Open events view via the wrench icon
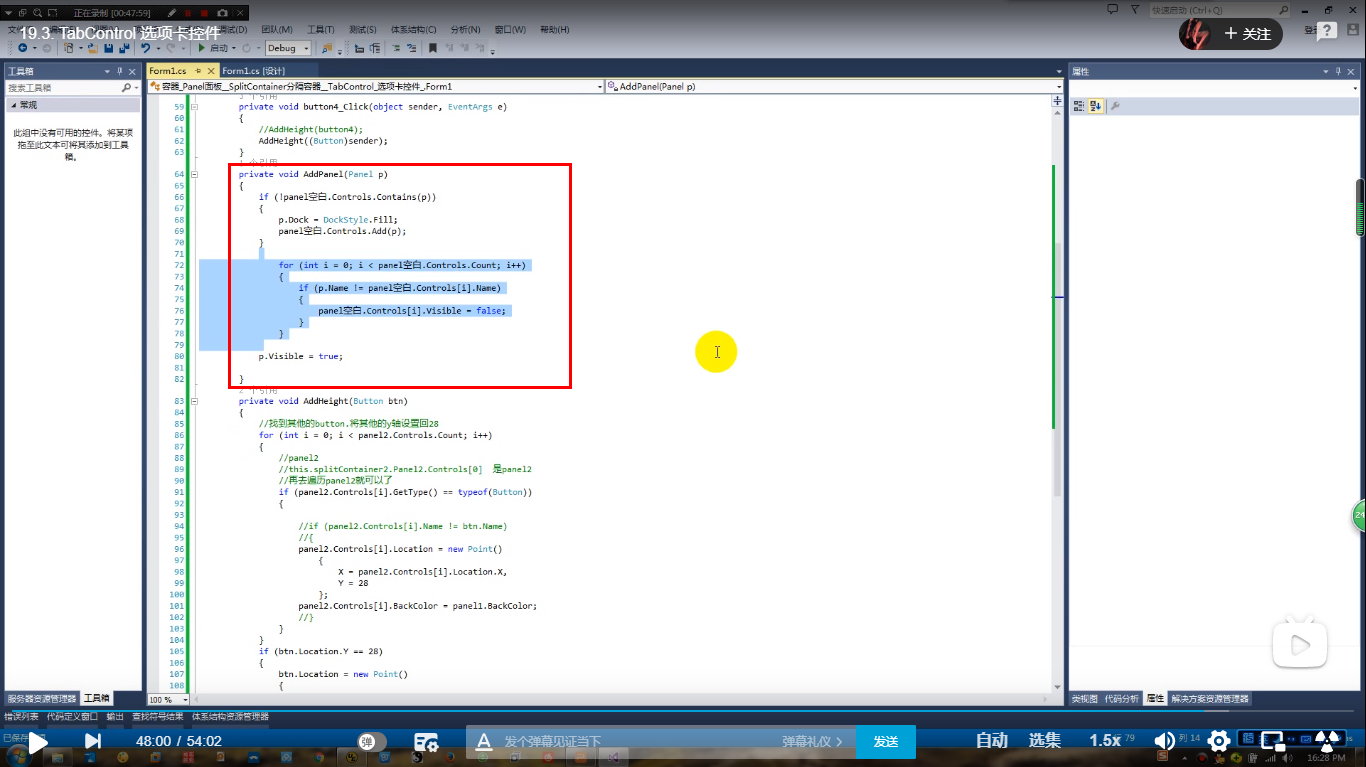The height and width of the screenshot is (767, 1366). (x=1115, y=104)
